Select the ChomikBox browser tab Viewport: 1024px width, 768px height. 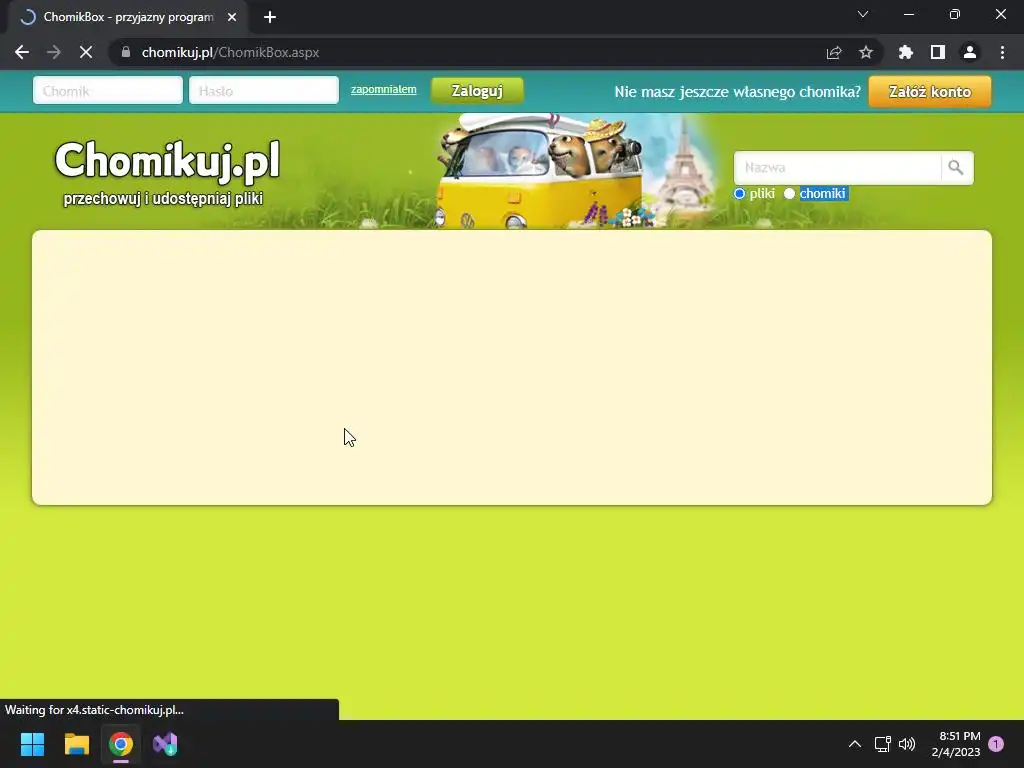pyautogui.click(x=128, y=18)
